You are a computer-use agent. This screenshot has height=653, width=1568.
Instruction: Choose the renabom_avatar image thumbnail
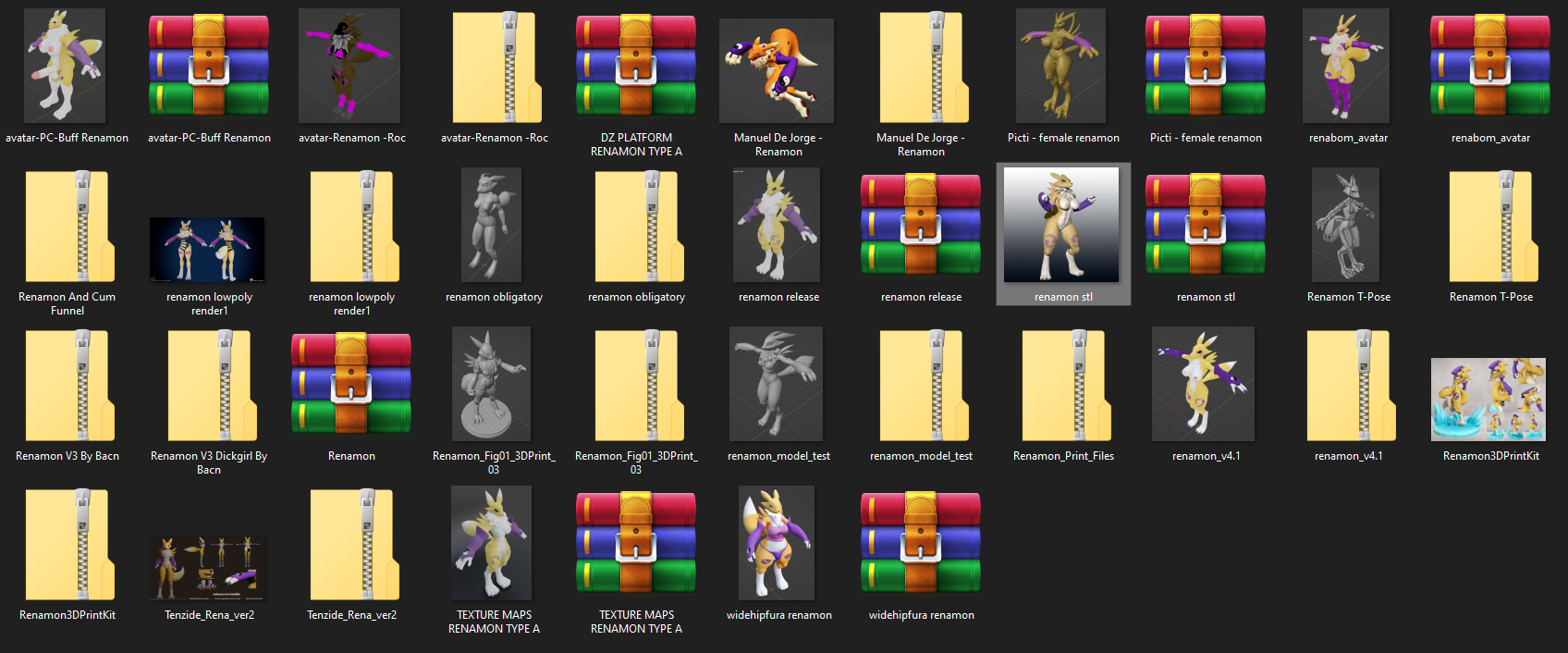click(x=1346, y=66)
